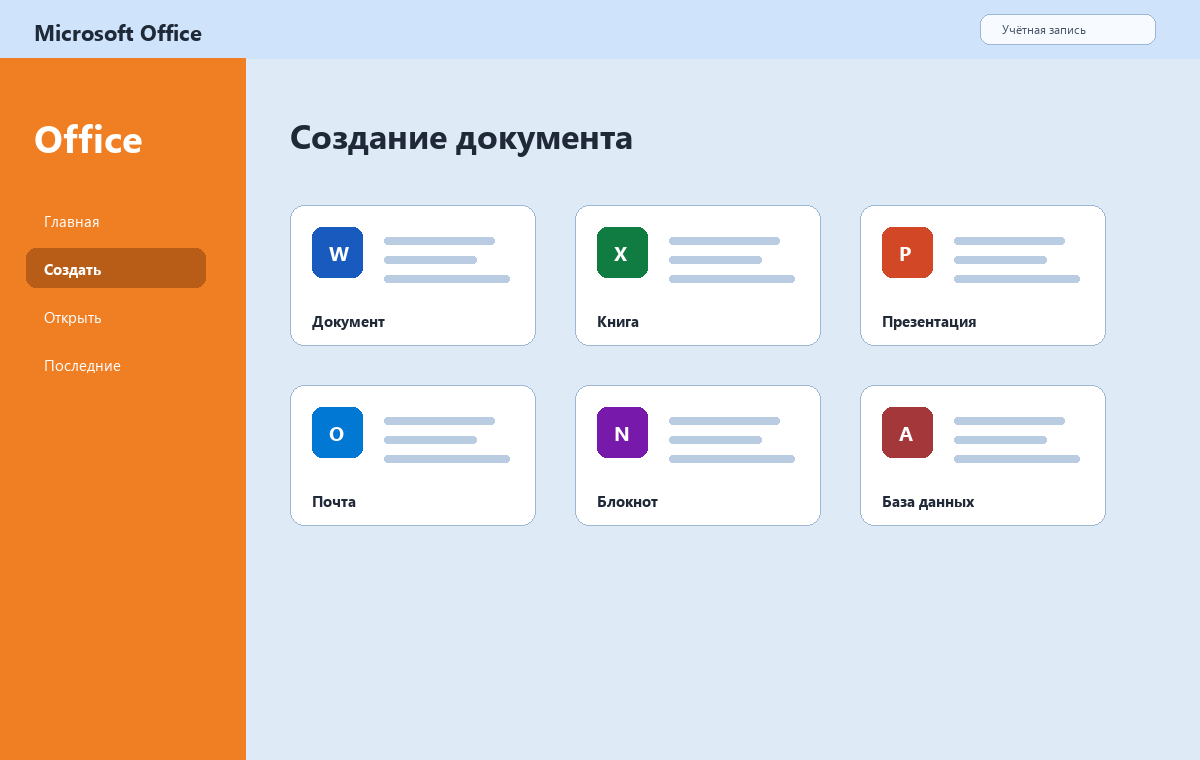This screenshot has height=760, width=1200.
Task: Click the Office logo in sidebar
Action: 88,140
